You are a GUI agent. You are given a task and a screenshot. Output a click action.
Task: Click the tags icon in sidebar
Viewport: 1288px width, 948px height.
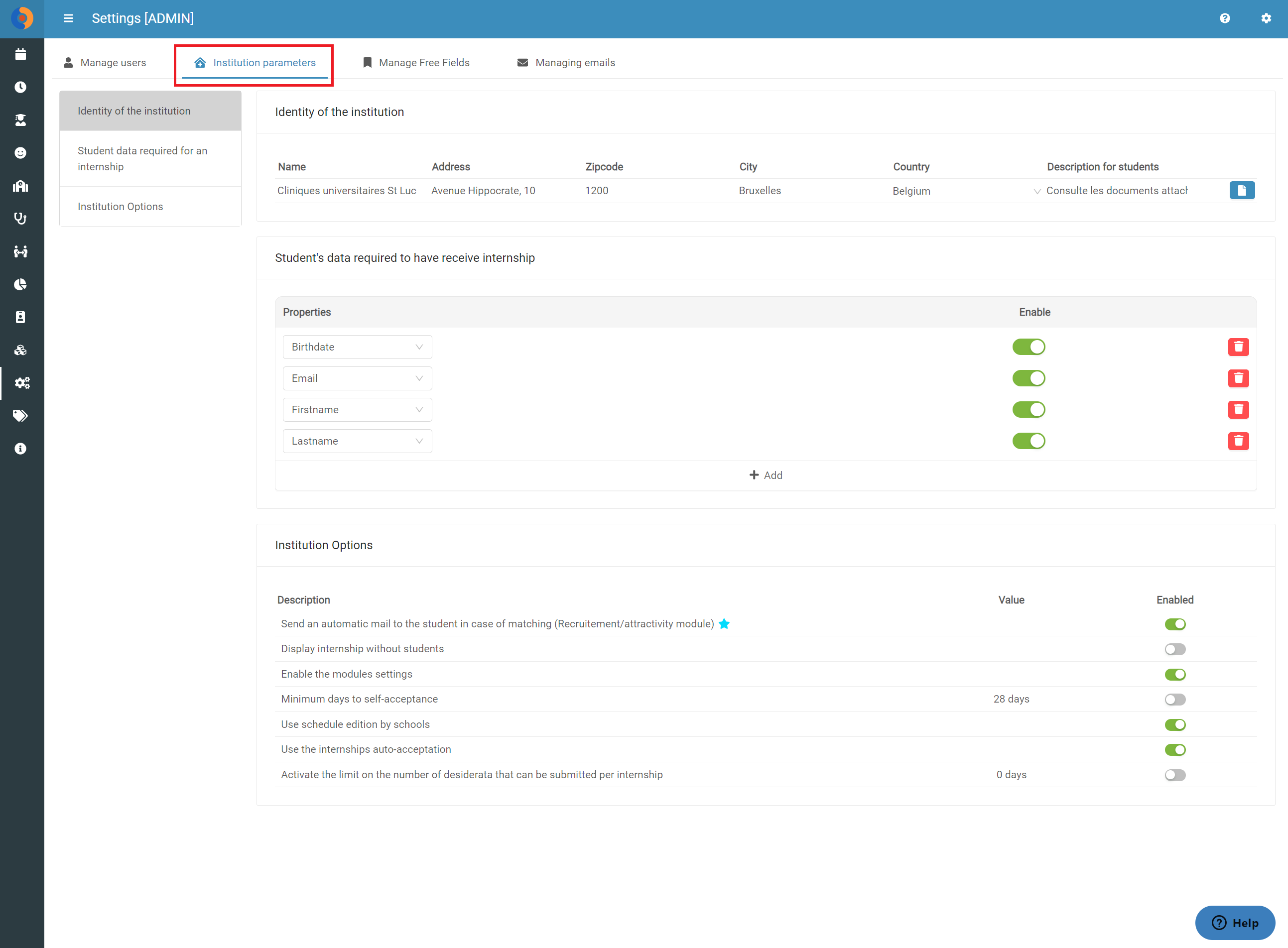tap(20, 415)
